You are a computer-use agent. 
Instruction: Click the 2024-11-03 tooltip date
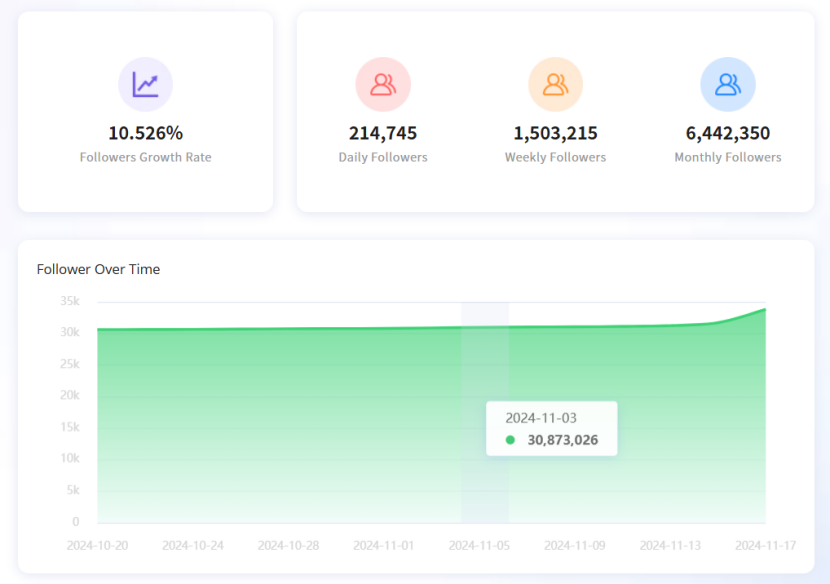[540, 418]
